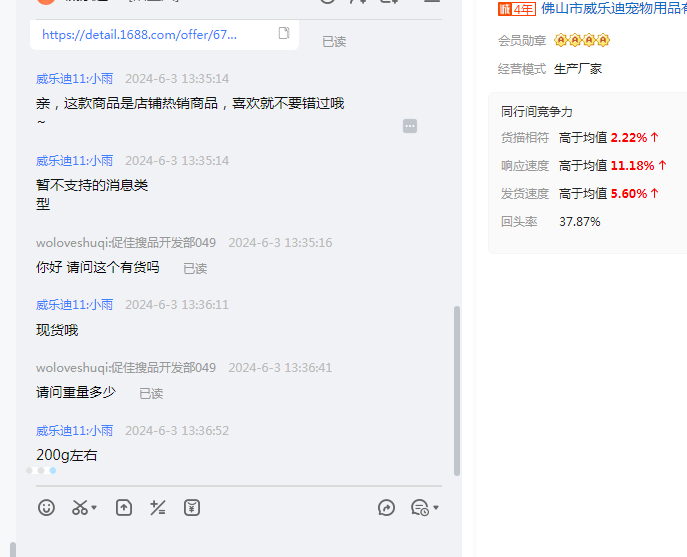The image size is (687, 557).
Task: Open chat history clock icon
Action: [x=420, y=508]
